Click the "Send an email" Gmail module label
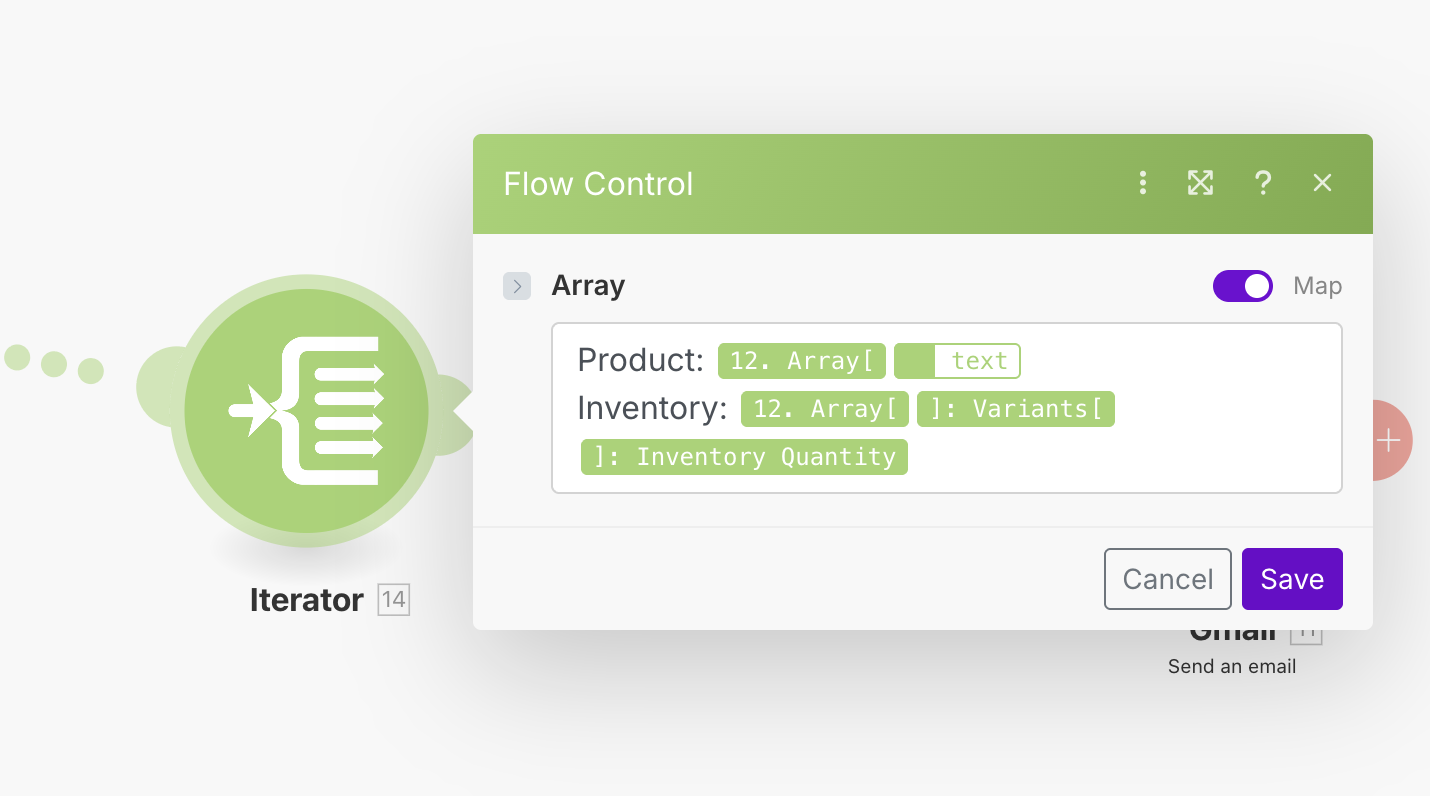The width and height of the screenshot is (1430, 796). pyautogui.click(x=1231, y=667)
